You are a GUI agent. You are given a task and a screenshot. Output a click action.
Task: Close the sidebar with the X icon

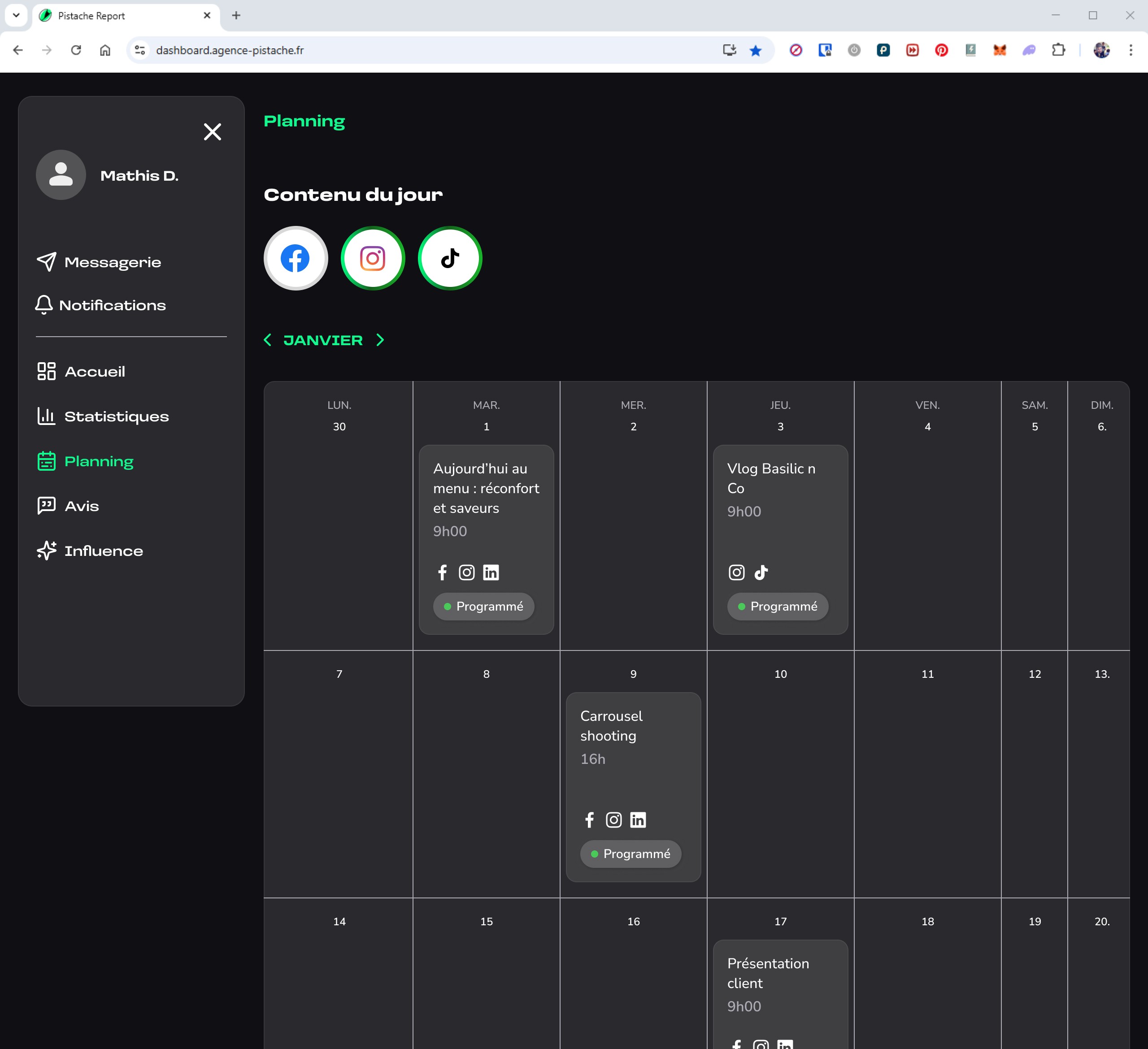213,132
